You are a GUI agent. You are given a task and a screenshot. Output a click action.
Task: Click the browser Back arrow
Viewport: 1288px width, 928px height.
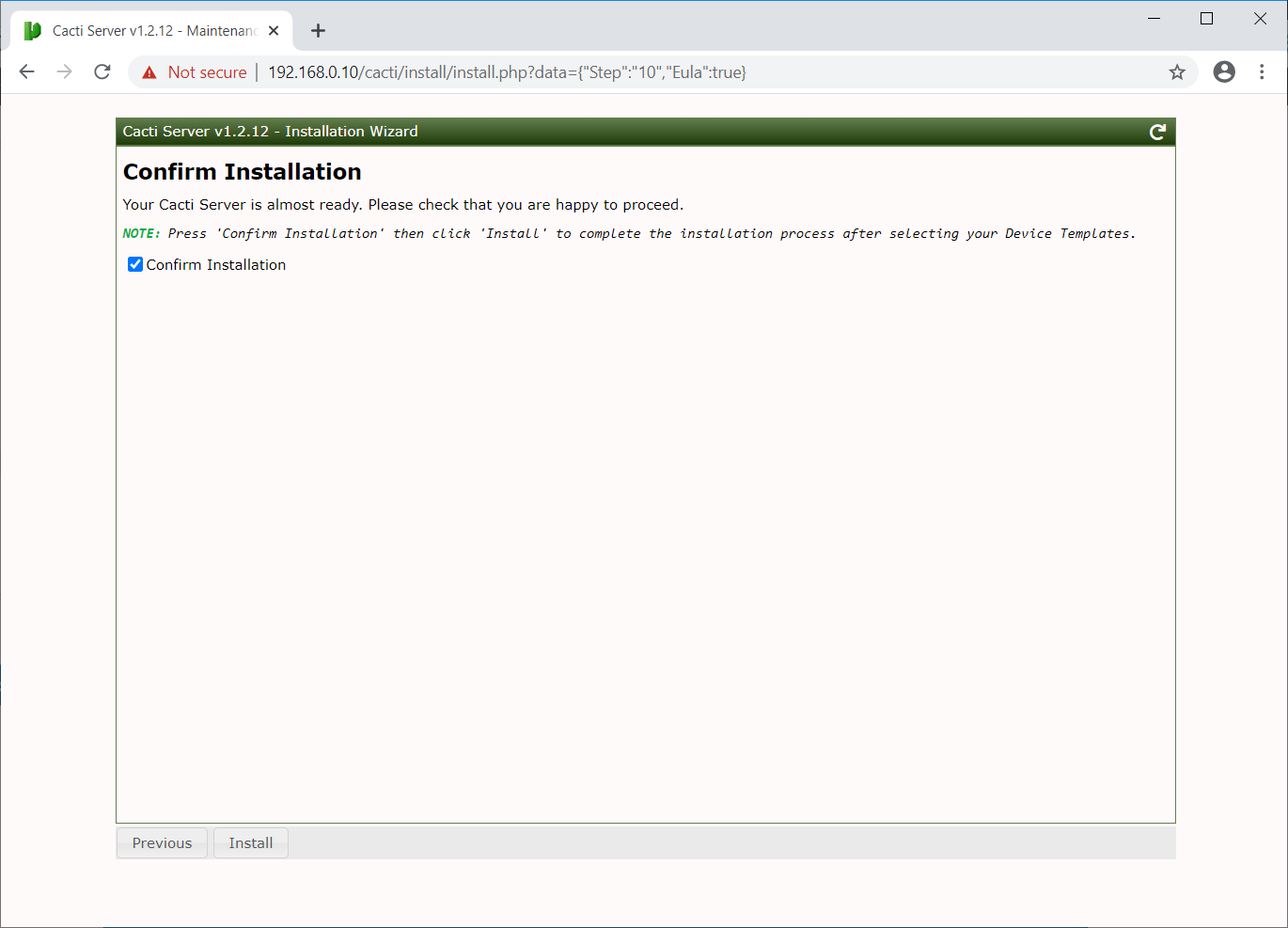26,72
